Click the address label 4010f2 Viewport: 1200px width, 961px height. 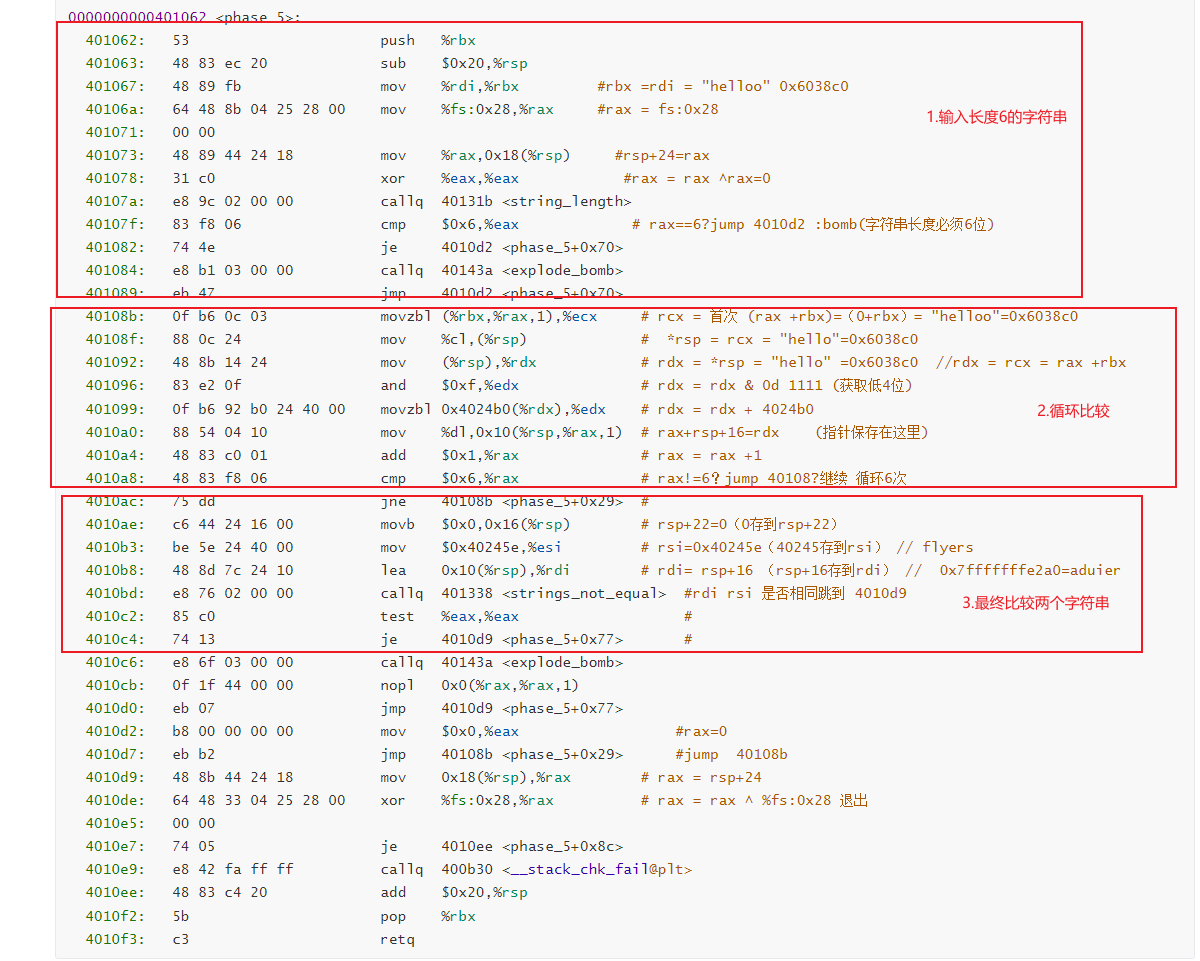115,916
